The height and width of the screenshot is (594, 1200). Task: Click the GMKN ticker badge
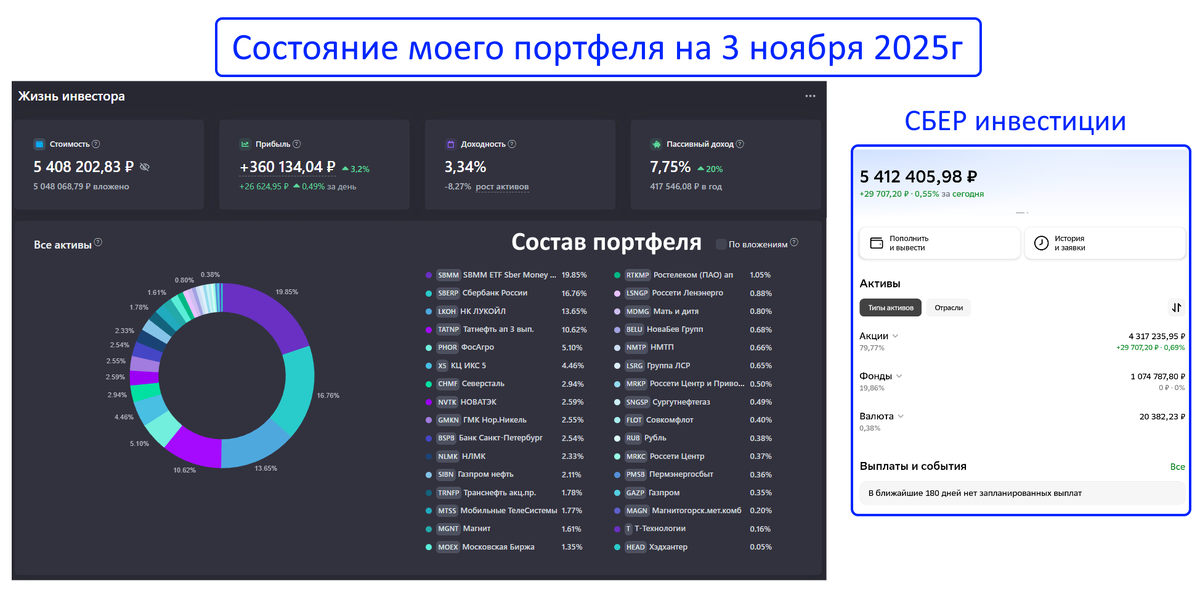[x=448, y=420]
